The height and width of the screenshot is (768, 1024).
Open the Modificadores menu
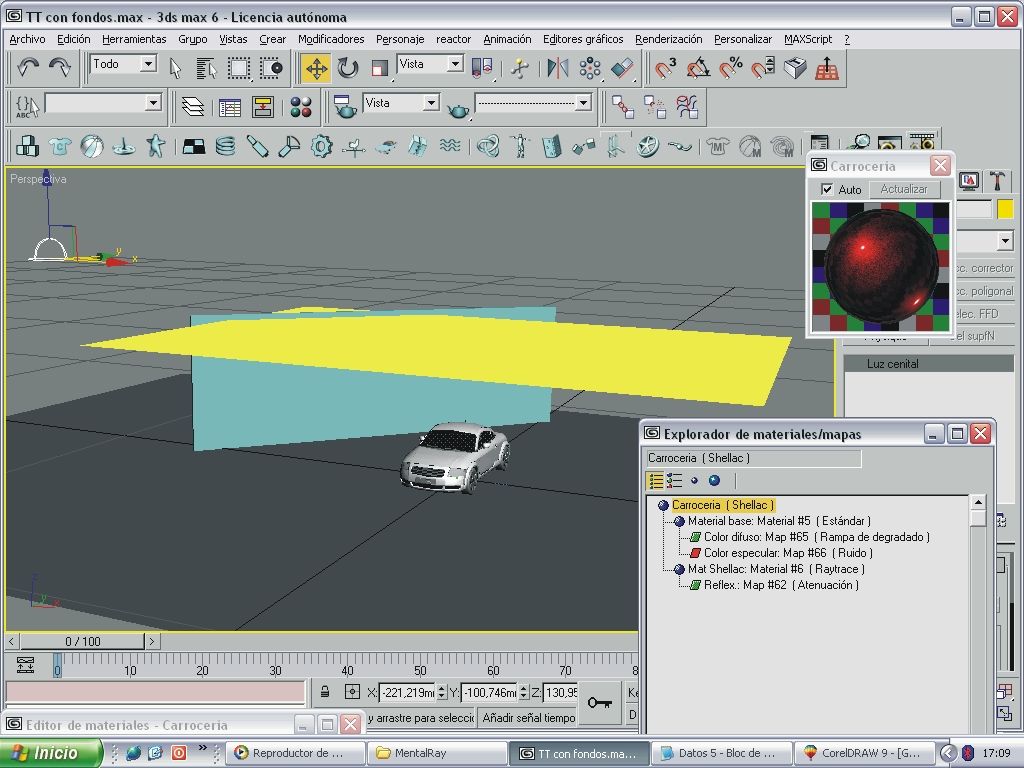click(x=331, y=39)
